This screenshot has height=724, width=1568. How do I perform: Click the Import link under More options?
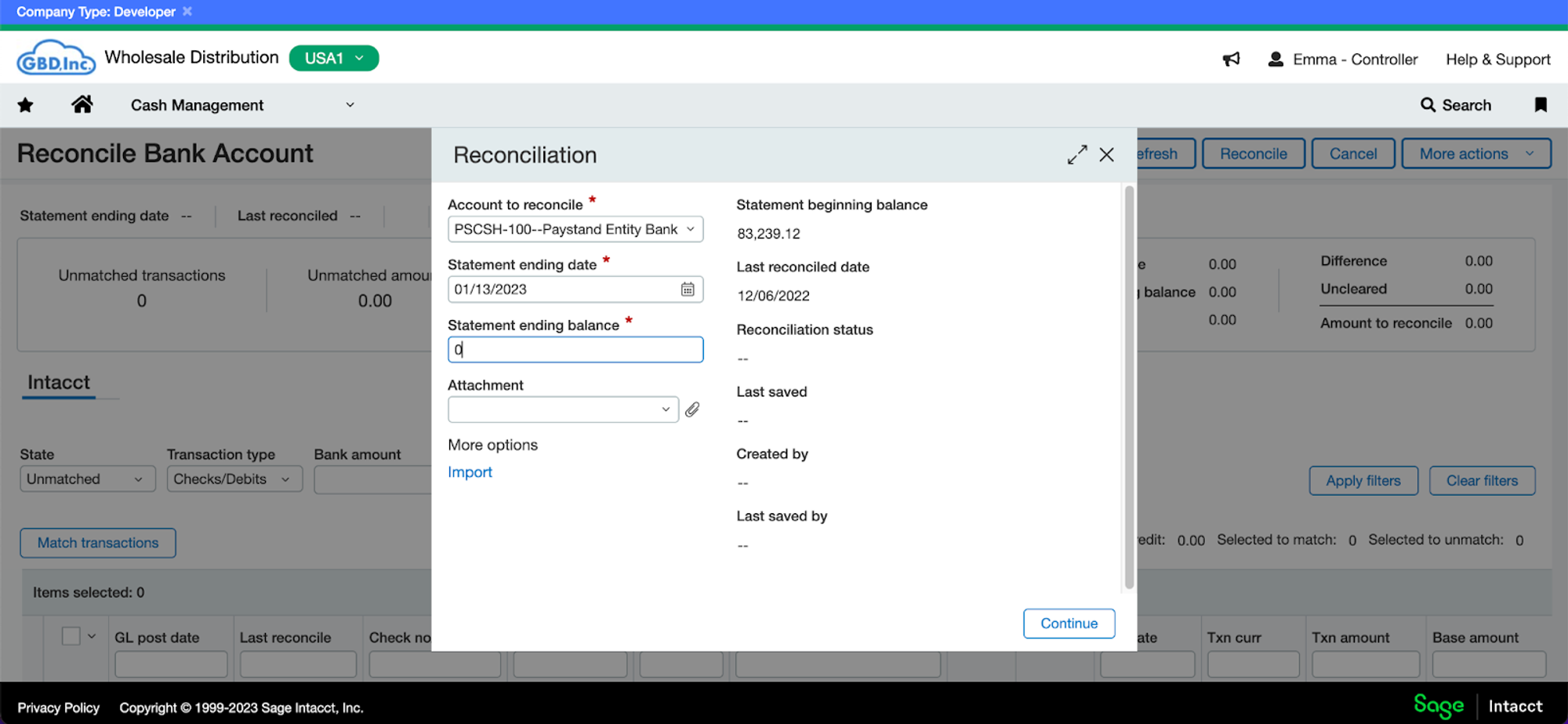tap(470, 471)
